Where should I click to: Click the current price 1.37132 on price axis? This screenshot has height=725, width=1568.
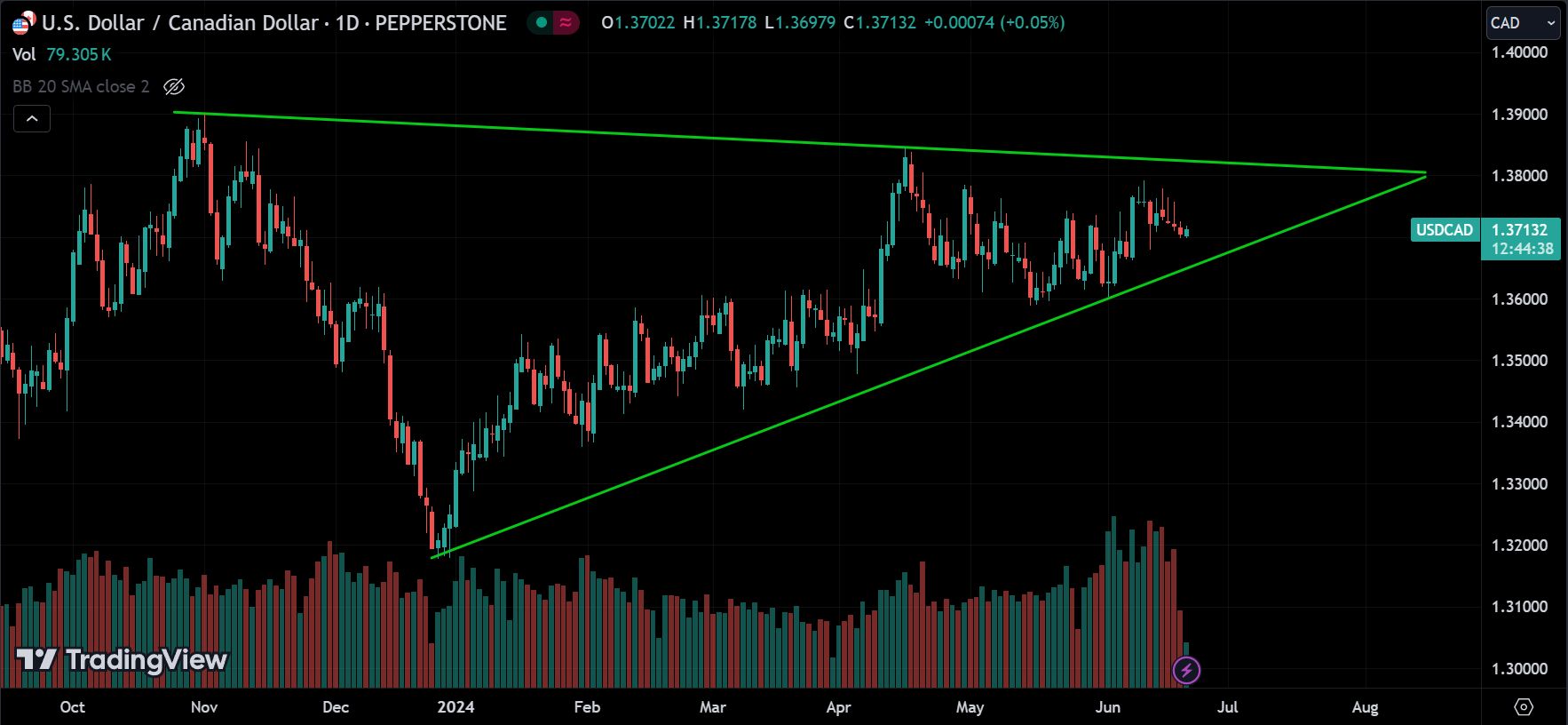point(1520,230)
